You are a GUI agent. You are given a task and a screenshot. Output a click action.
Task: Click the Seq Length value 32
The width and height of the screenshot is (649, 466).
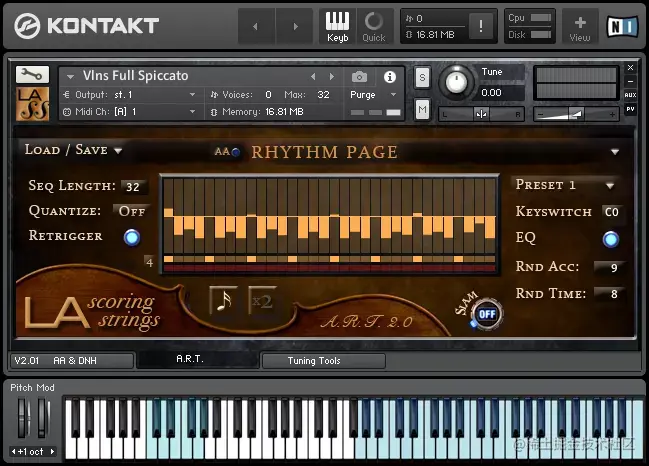133,187
